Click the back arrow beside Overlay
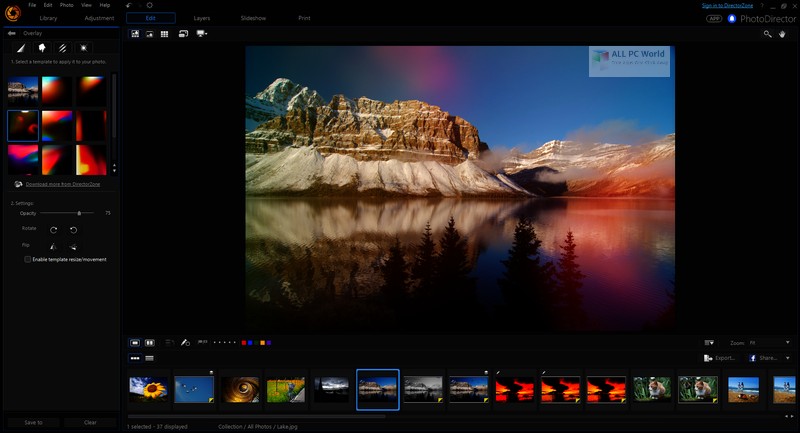The width and height of the screenshot is (800, 433). click(11, 33)
